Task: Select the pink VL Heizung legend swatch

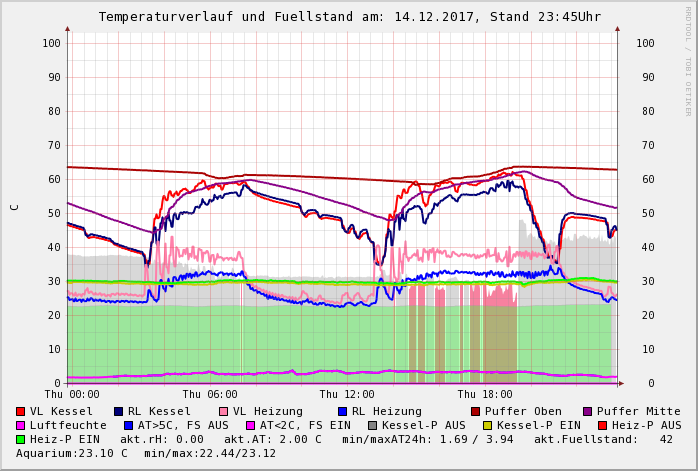Action: (x=224, y=411)
